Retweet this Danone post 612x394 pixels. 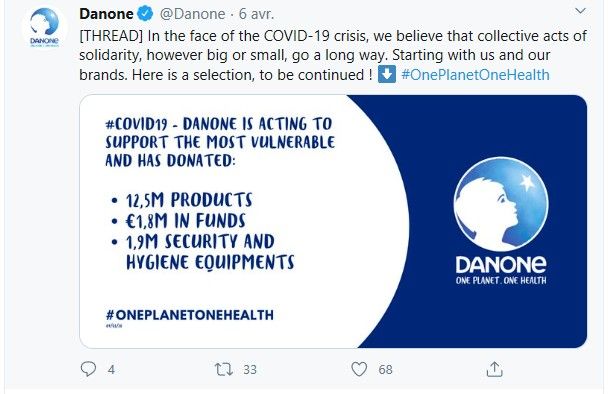point(224,369)
